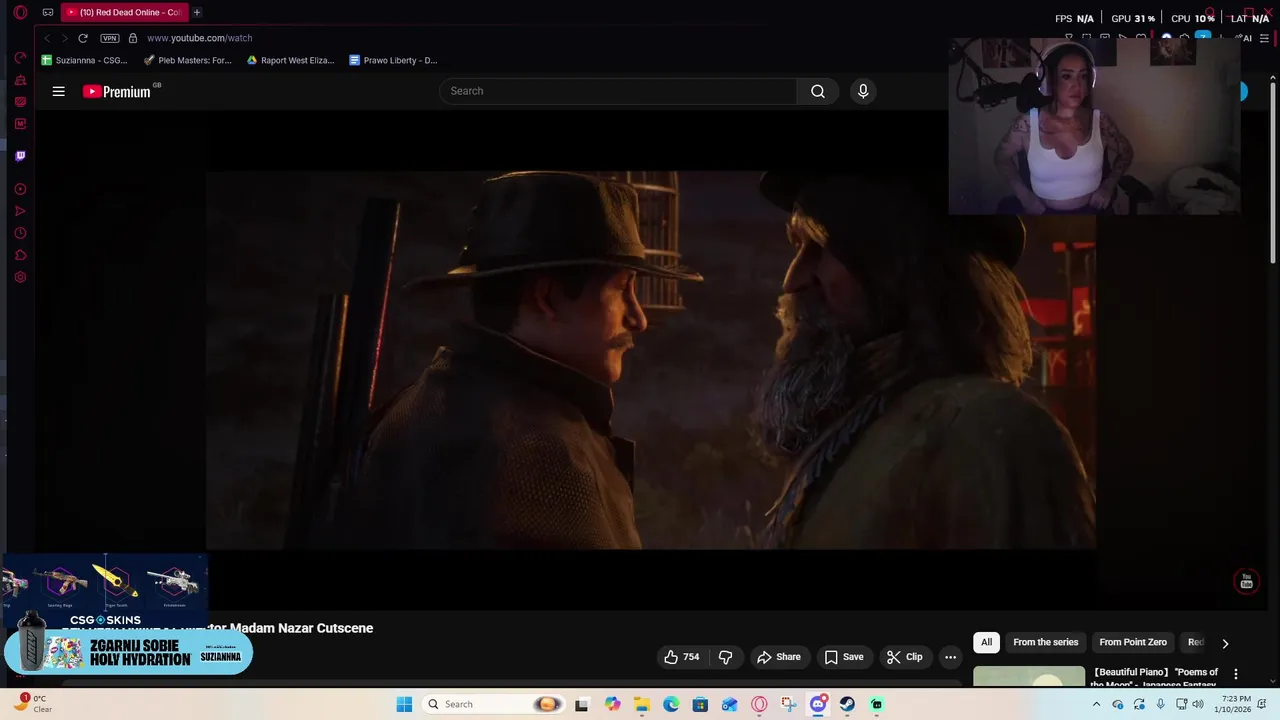Viewport: 1280px width, 720px height.
Task: Open Raport West Eliza bookmark
Action: pos(290,60)
